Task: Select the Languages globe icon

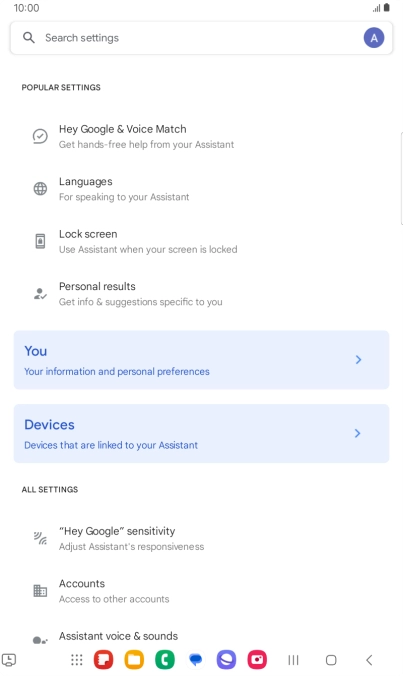Action: click(x=40, y=189)
